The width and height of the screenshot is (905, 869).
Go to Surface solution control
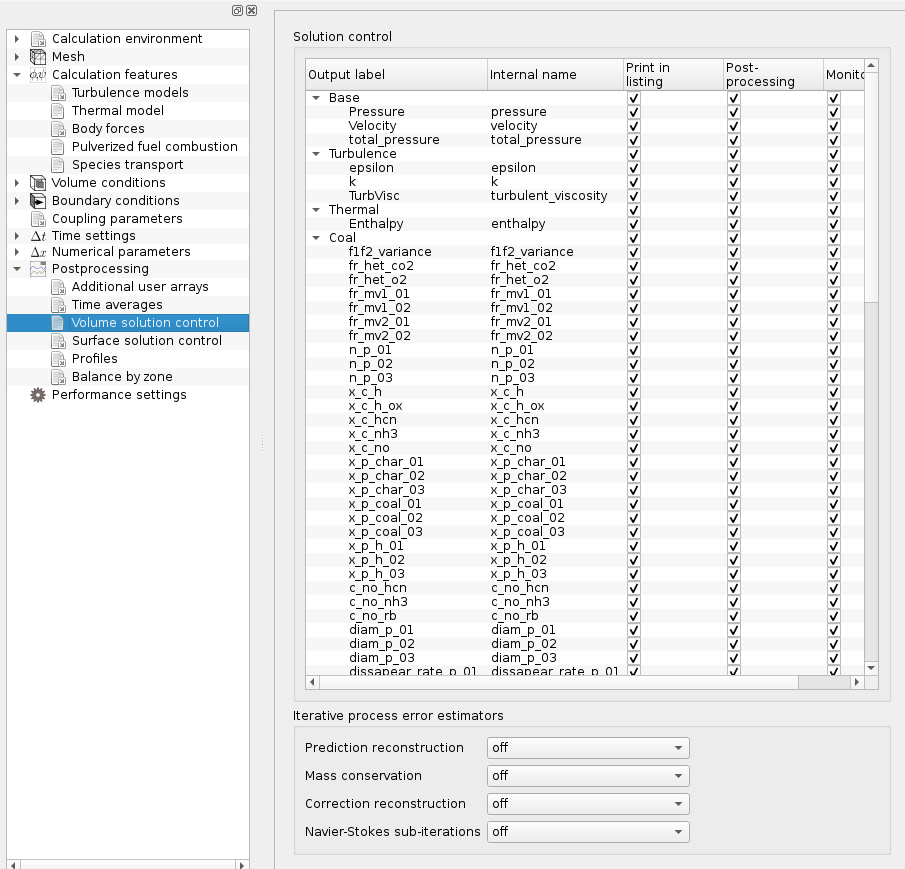tap(147, 340)
